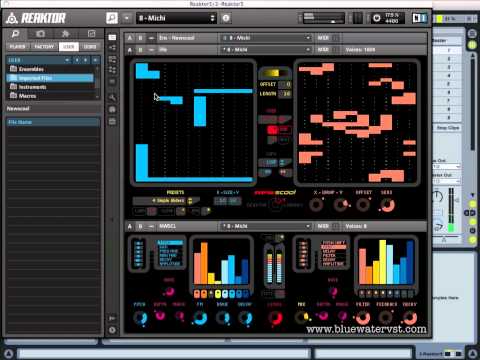Viewport: 480px width, 360px height.
Task: Select the Factory browser tab
Action: tap(44, 47)
